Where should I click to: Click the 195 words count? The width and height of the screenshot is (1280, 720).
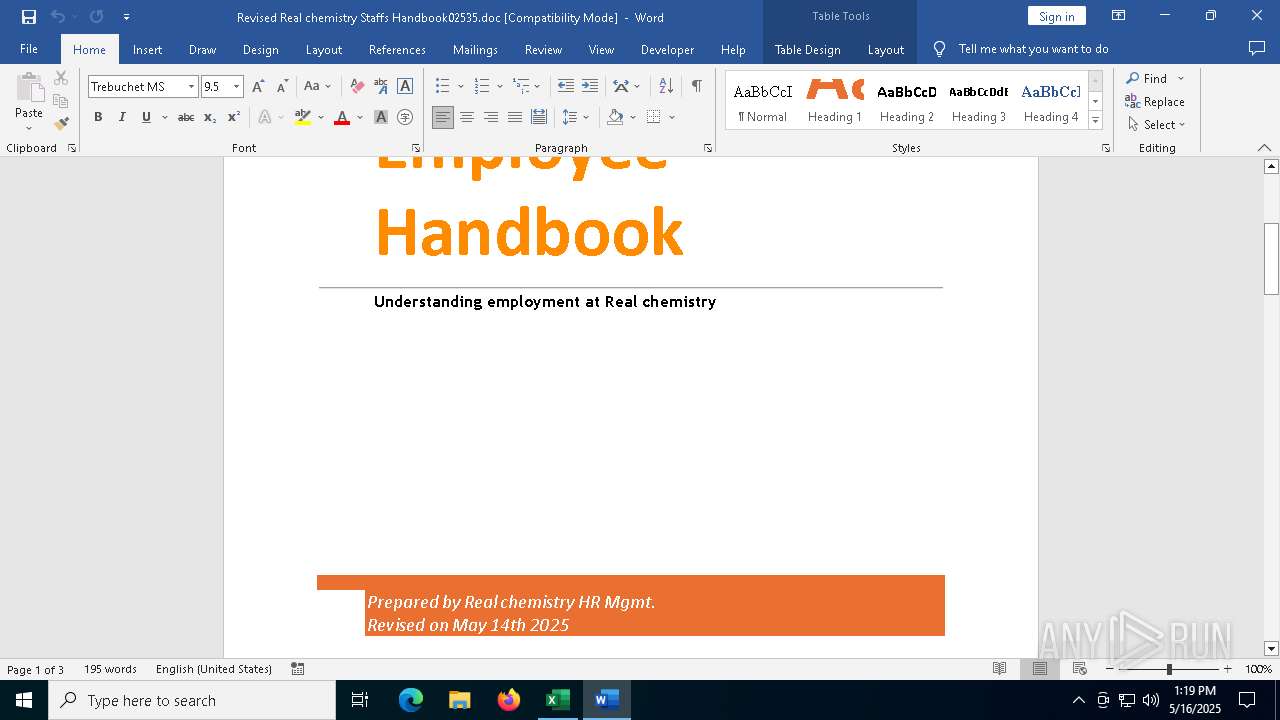110,669
